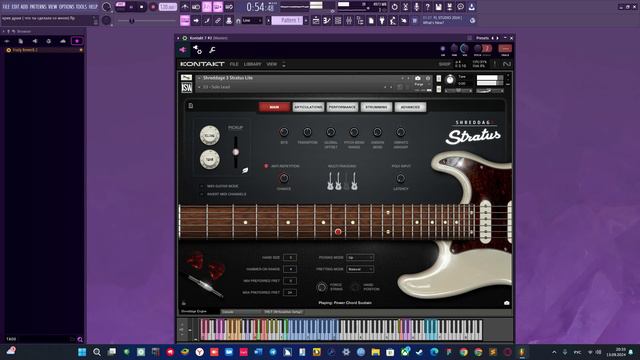
Task: Open the FRETTING MODE dropdown
Action: tap(360, 269)
